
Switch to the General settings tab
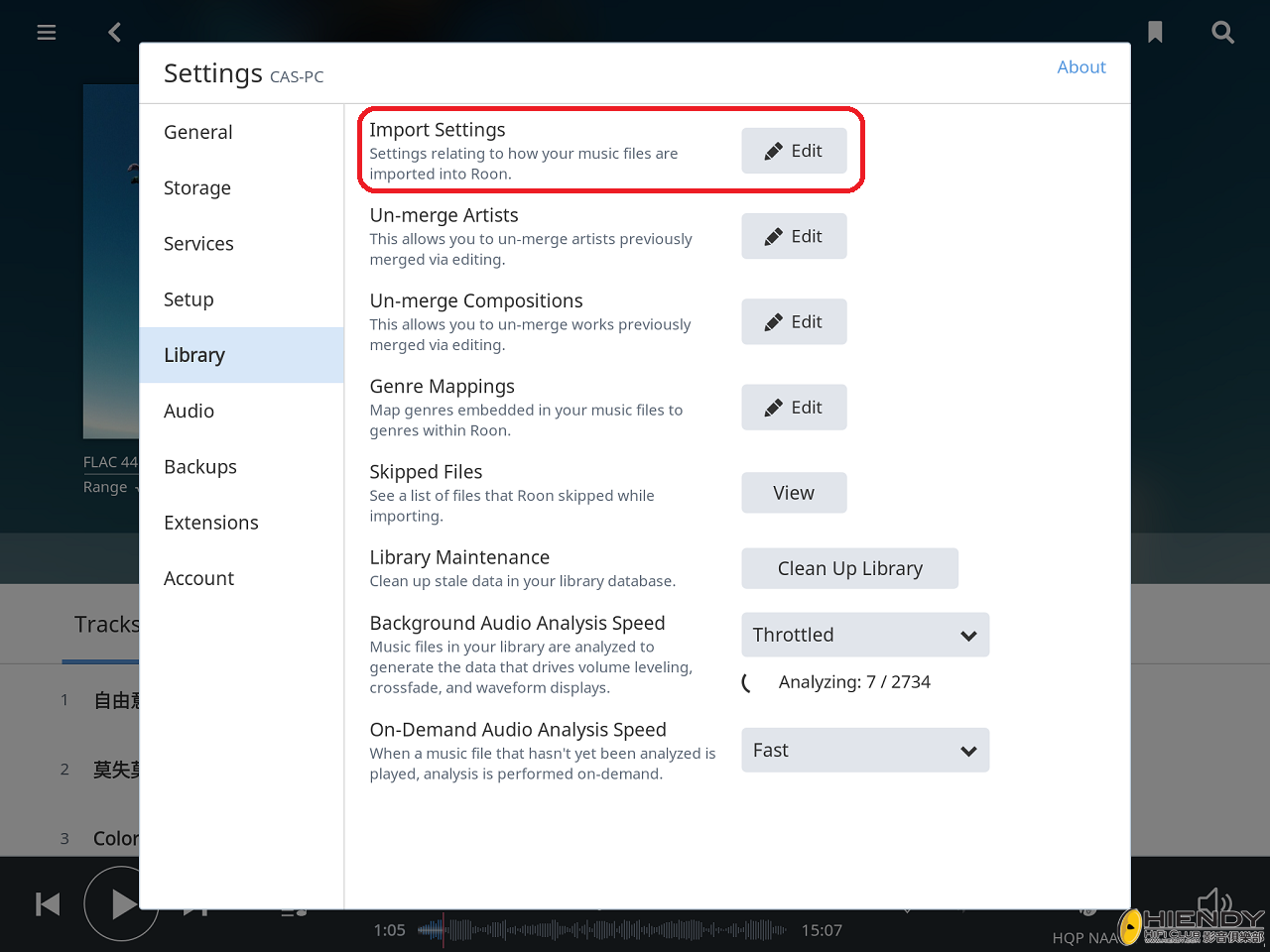click(198, 133)
